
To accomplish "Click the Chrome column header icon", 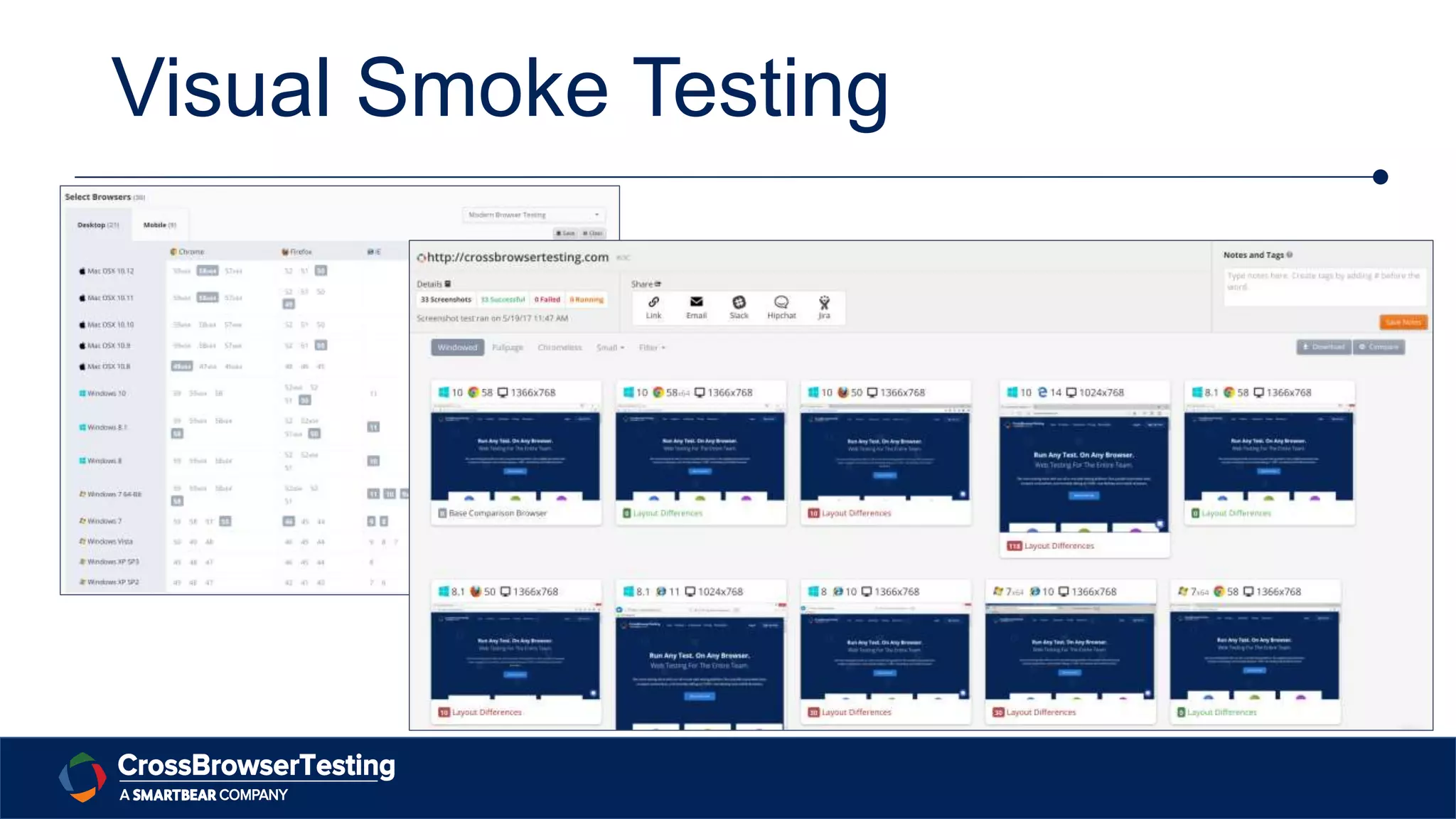I will pyautogui.click(x=173, y=252).
